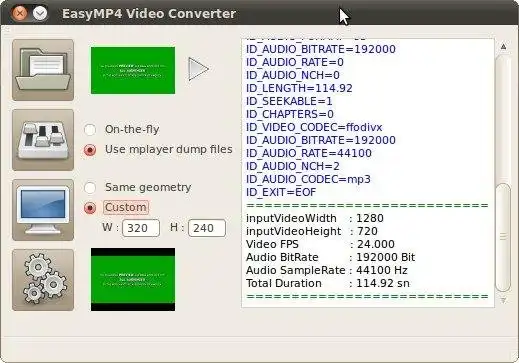Click the ID_LENGTH=114.92 line
Image resolution: width=519 pixels, height=363 pixels.
[299, 88]
